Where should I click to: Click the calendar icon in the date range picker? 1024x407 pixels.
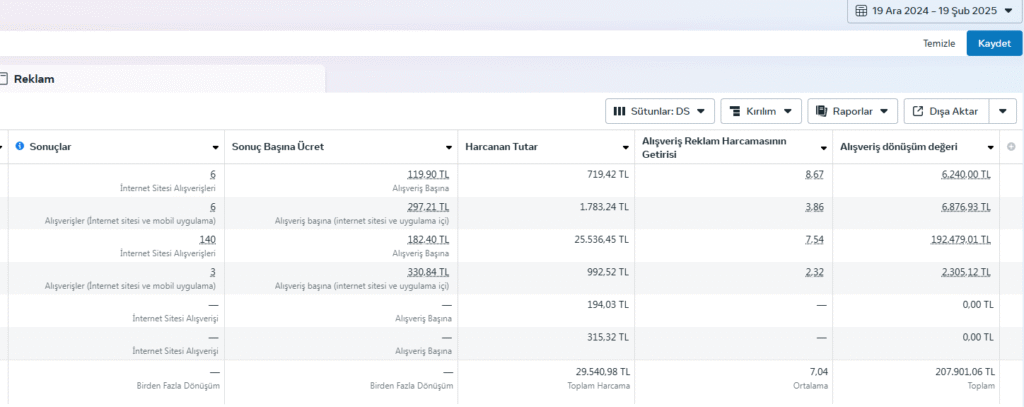coord(860,11)
